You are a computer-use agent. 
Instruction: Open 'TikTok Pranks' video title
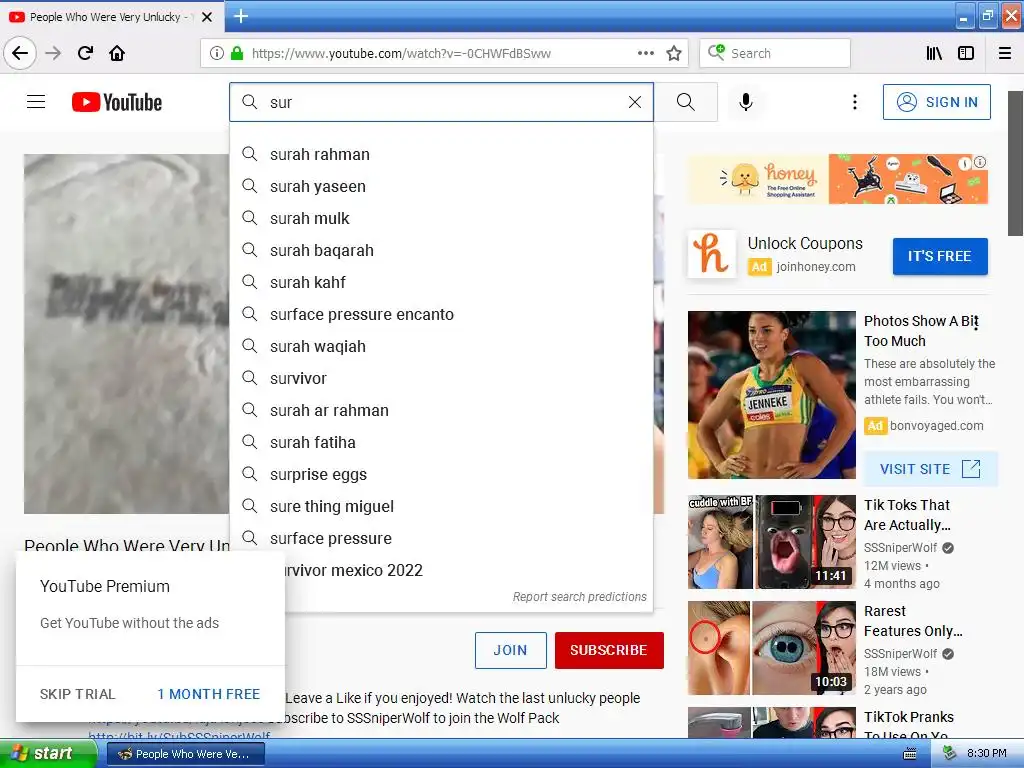(x=908, y=725)
